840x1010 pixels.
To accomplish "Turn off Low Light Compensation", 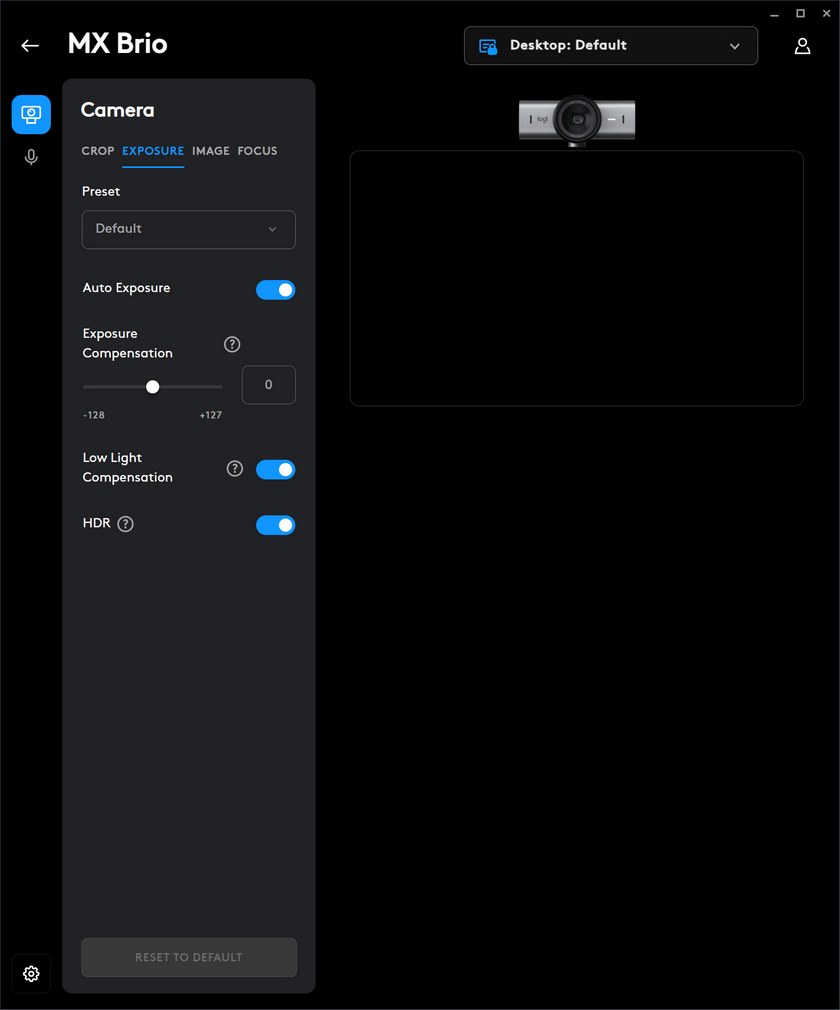I will [x=276, y=470].
